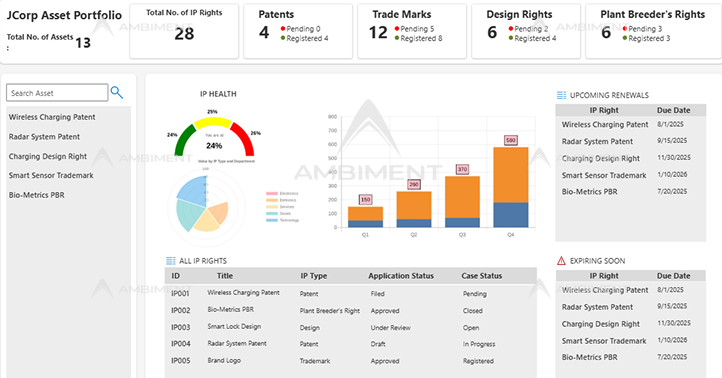Click the blue slice of the polar chart
722x378 pixels.
[193, 191]
